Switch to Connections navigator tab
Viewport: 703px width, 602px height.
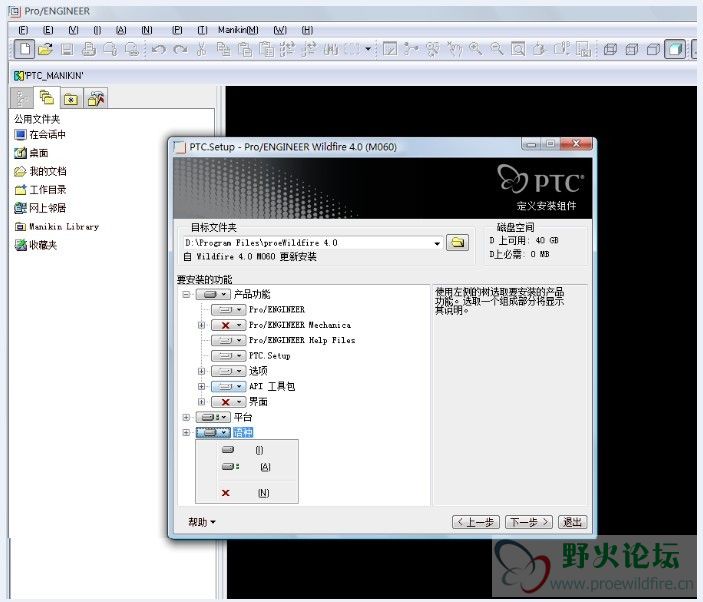click(95, 98)
